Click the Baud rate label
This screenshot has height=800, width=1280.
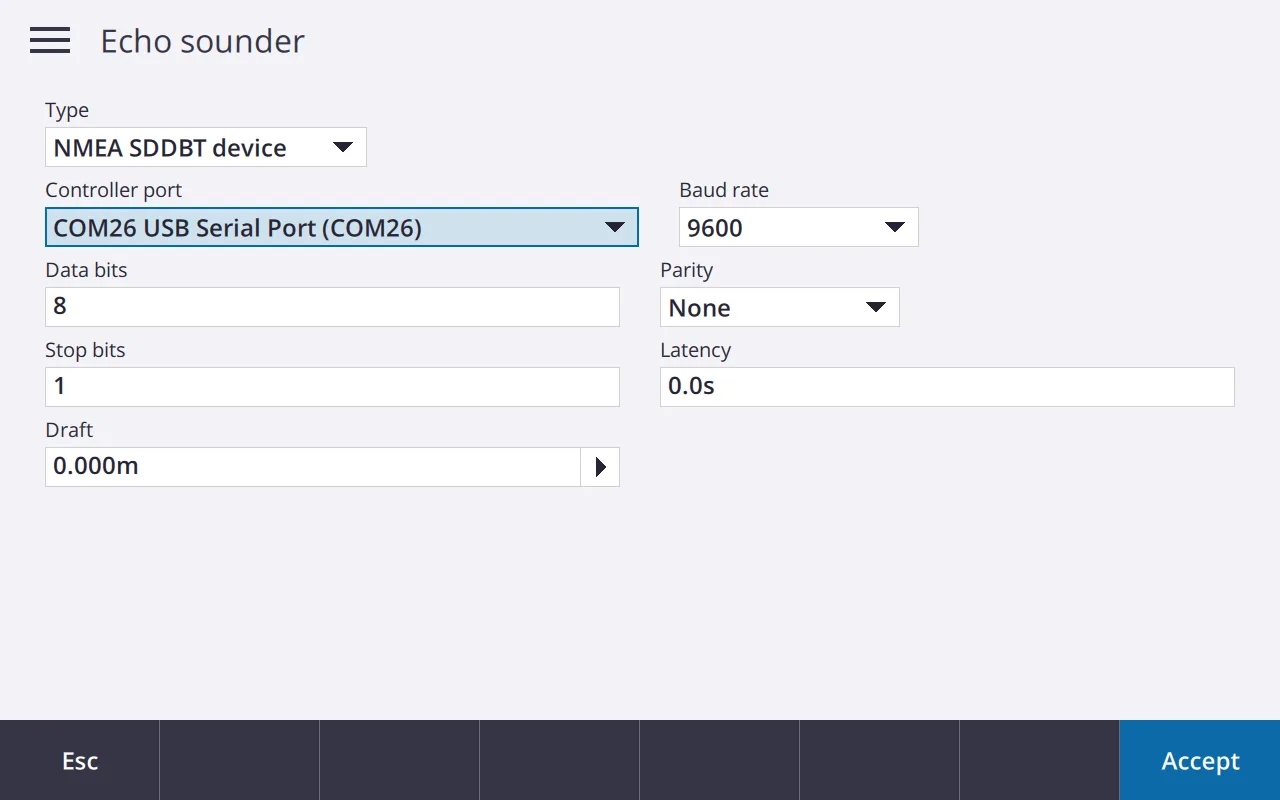[x=724, y=190]
